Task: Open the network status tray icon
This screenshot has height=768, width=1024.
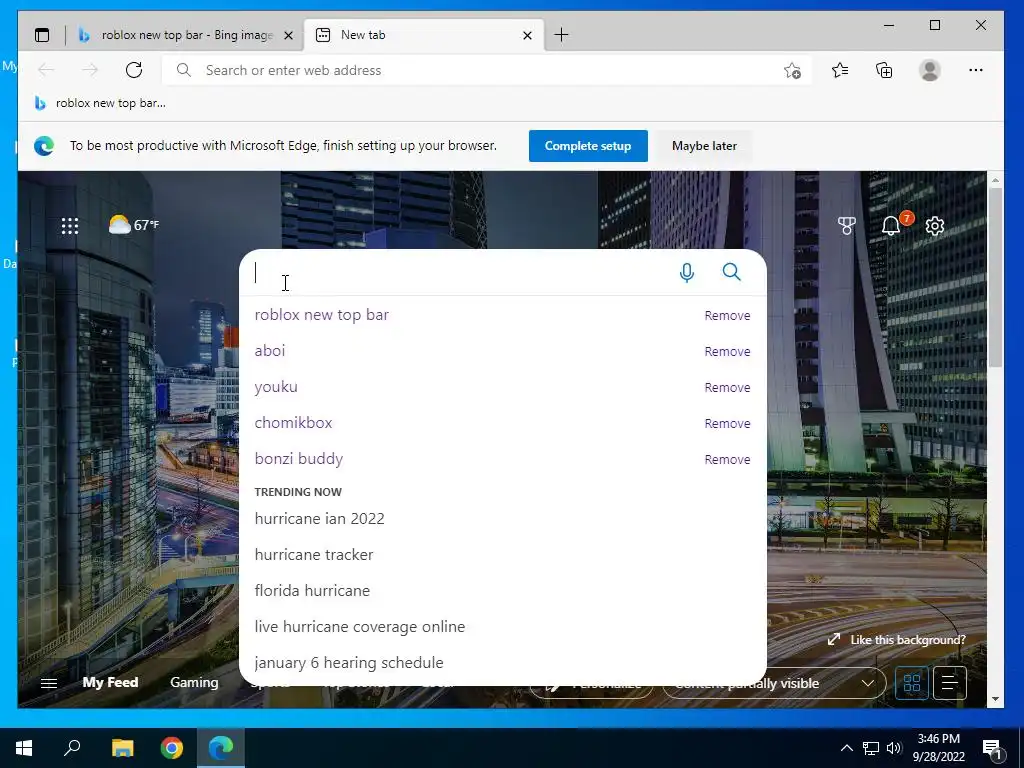Action: 871,748
